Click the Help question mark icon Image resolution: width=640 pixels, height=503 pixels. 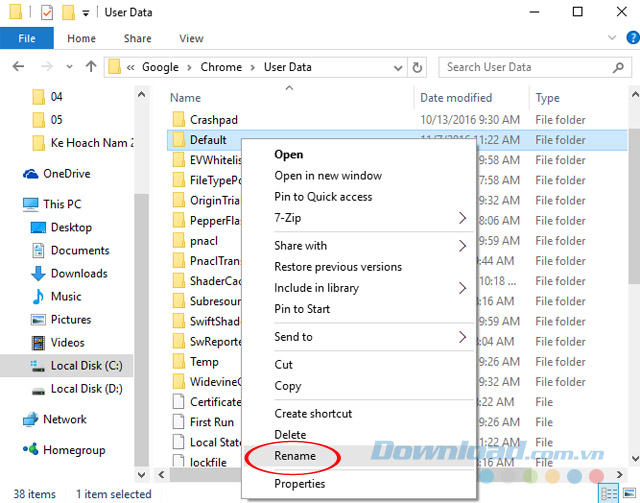pyautogui.click(x=633, y=38)
